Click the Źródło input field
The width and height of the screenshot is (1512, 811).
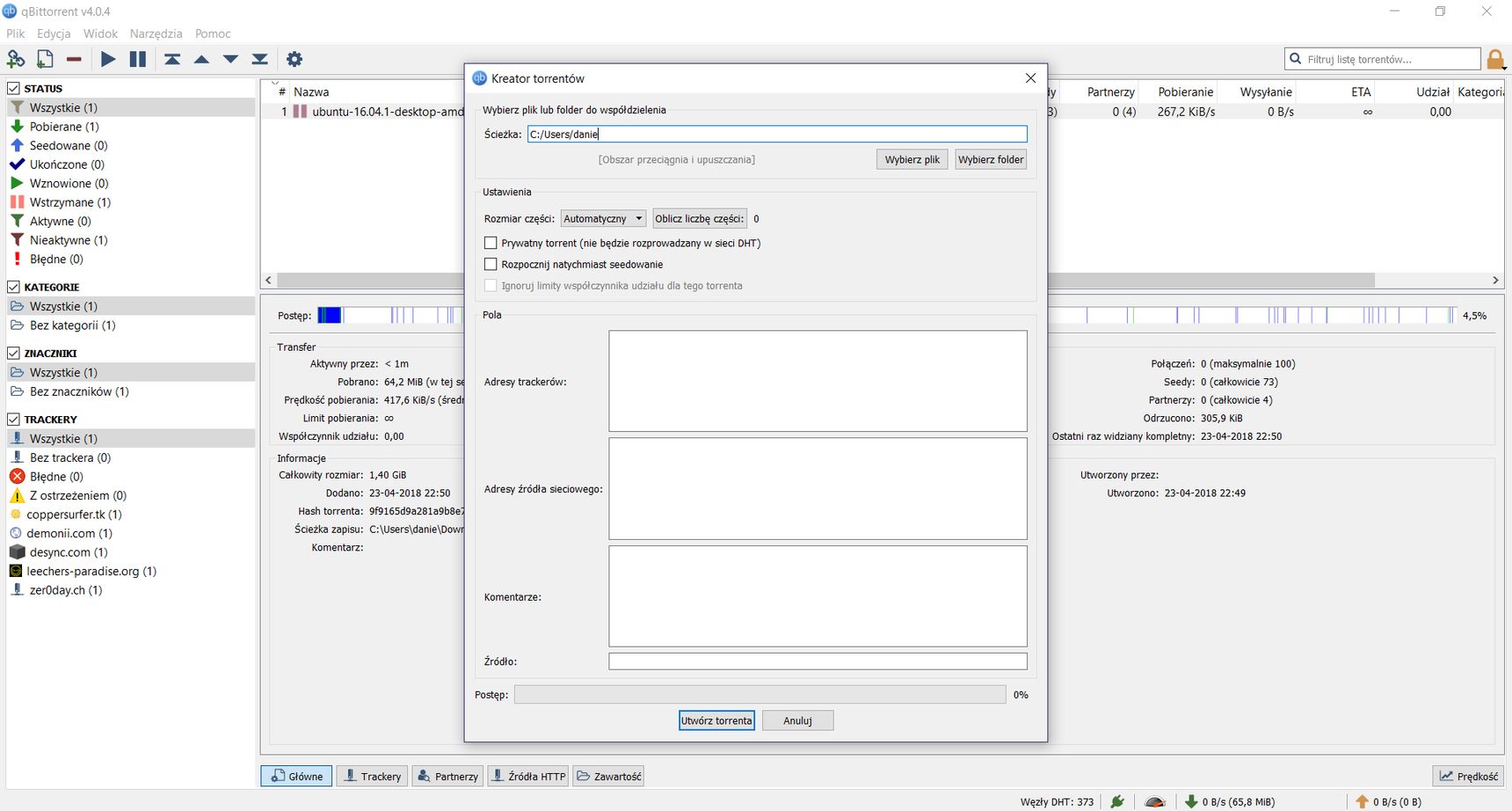point(818,661)
